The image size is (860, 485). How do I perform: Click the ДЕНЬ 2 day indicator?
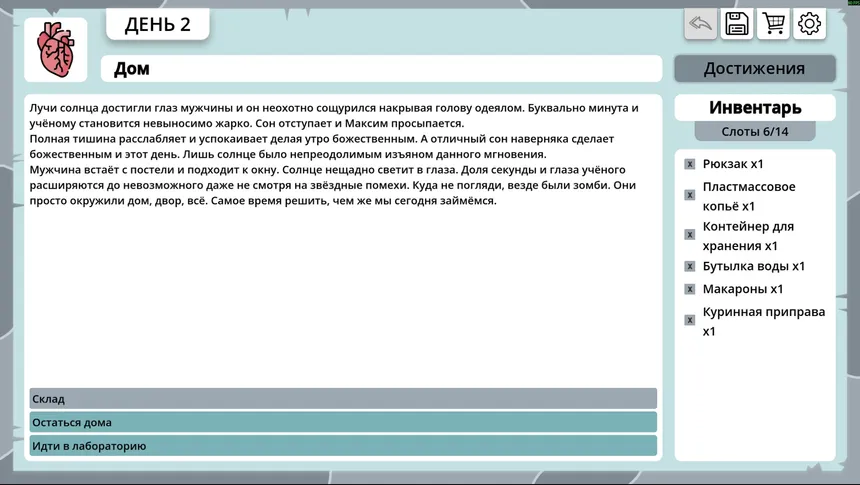(x=157, y=25)
